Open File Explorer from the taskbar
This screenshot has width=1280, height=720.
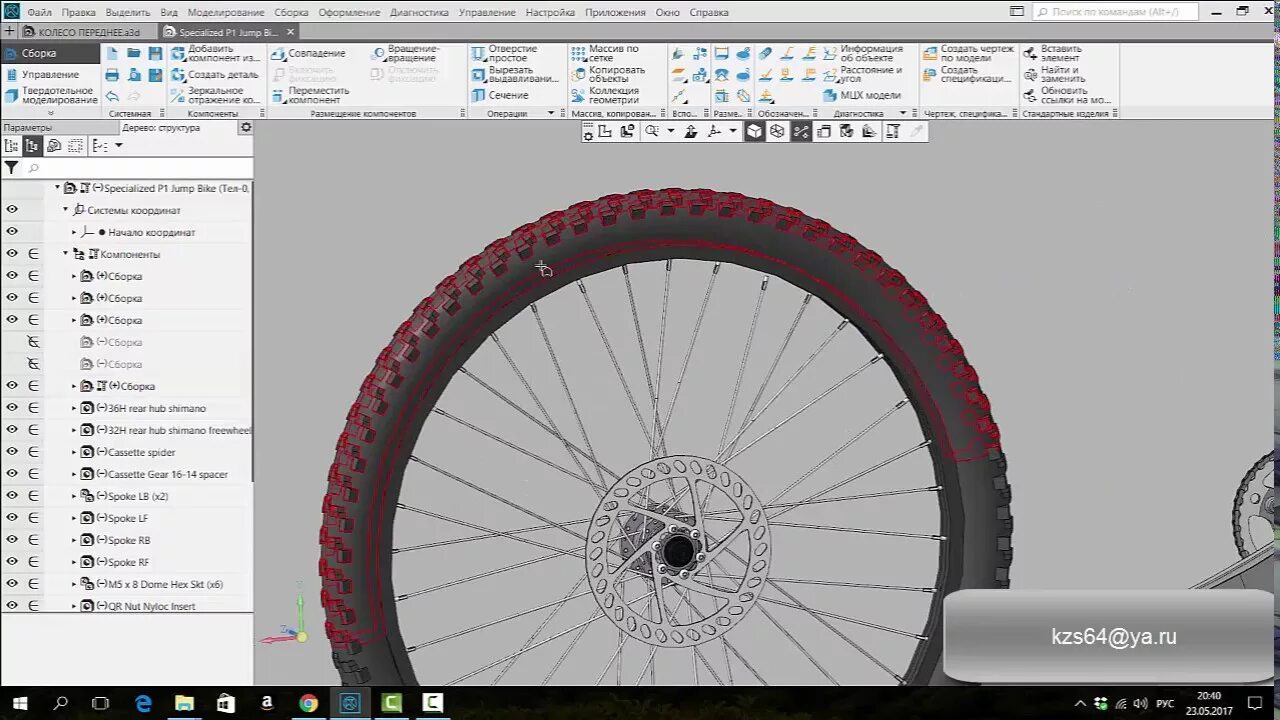click(184, 703)
